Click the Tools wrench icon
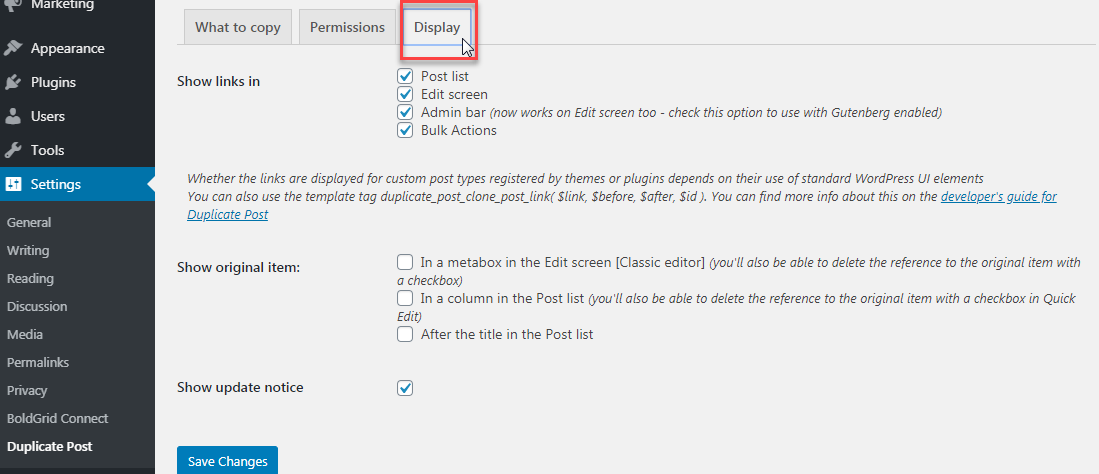 point(13,150)
